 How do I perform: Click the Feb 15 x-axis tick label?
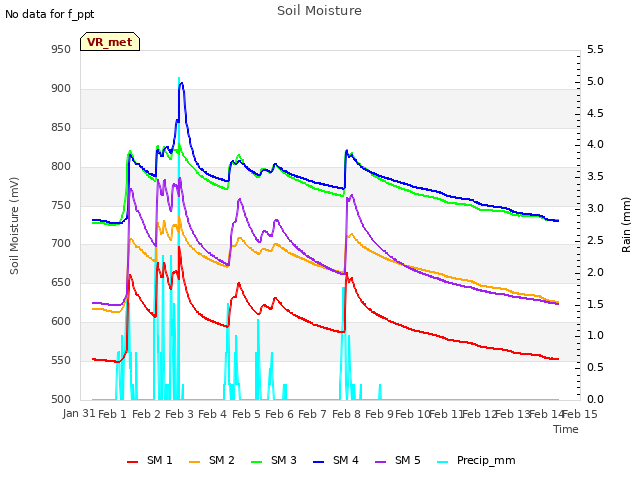point(580,414)
